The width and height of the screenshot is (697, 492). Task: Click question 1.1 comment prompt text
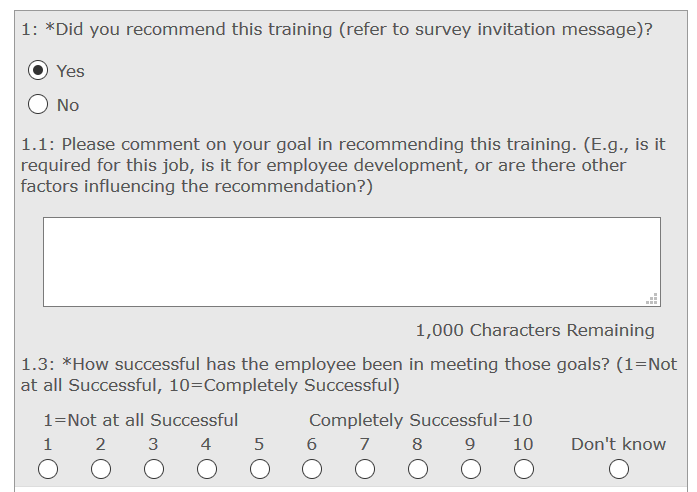coord(342,165)
